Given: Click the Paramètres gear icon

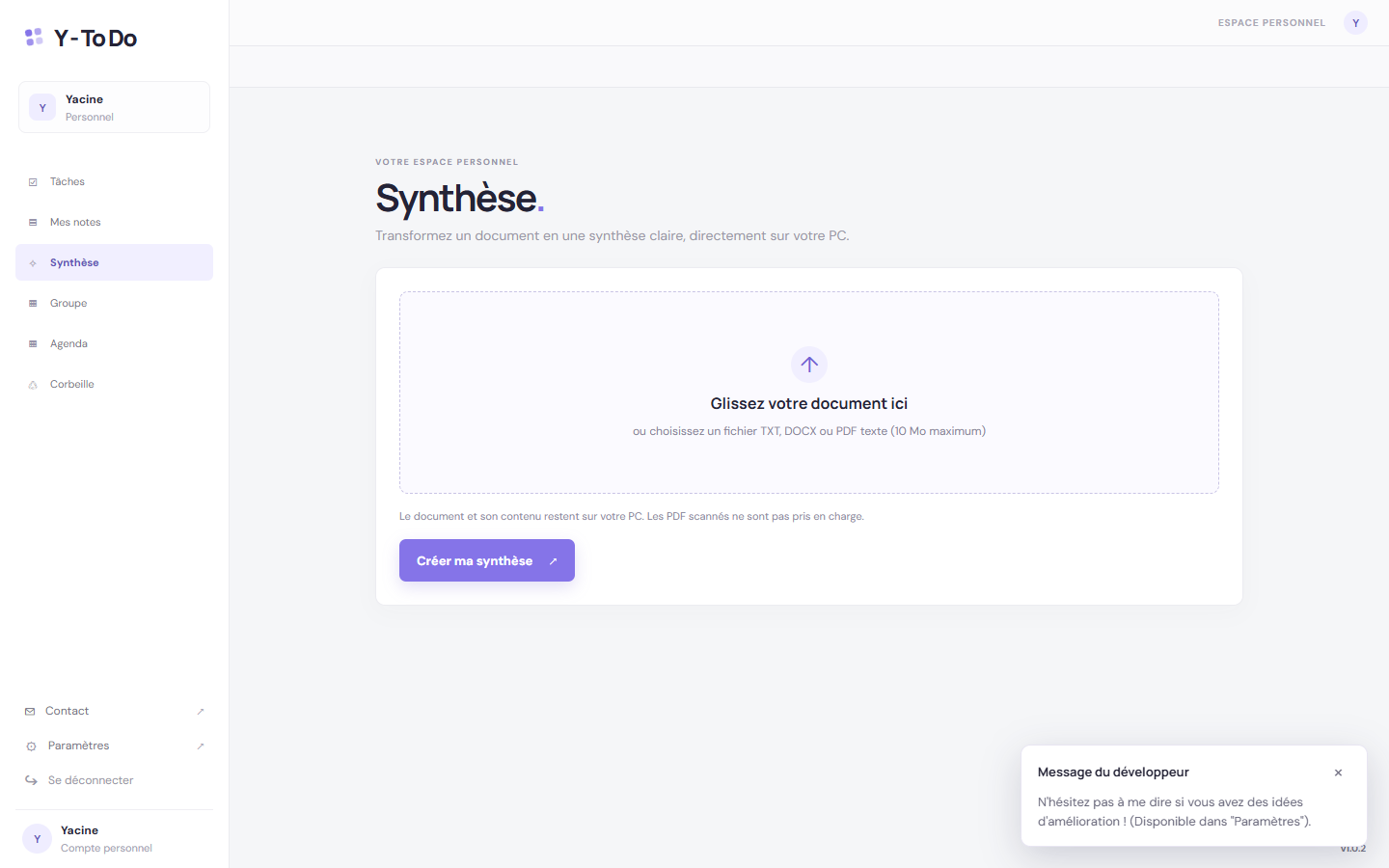Looking at the screenshot, I should [31, 746].
